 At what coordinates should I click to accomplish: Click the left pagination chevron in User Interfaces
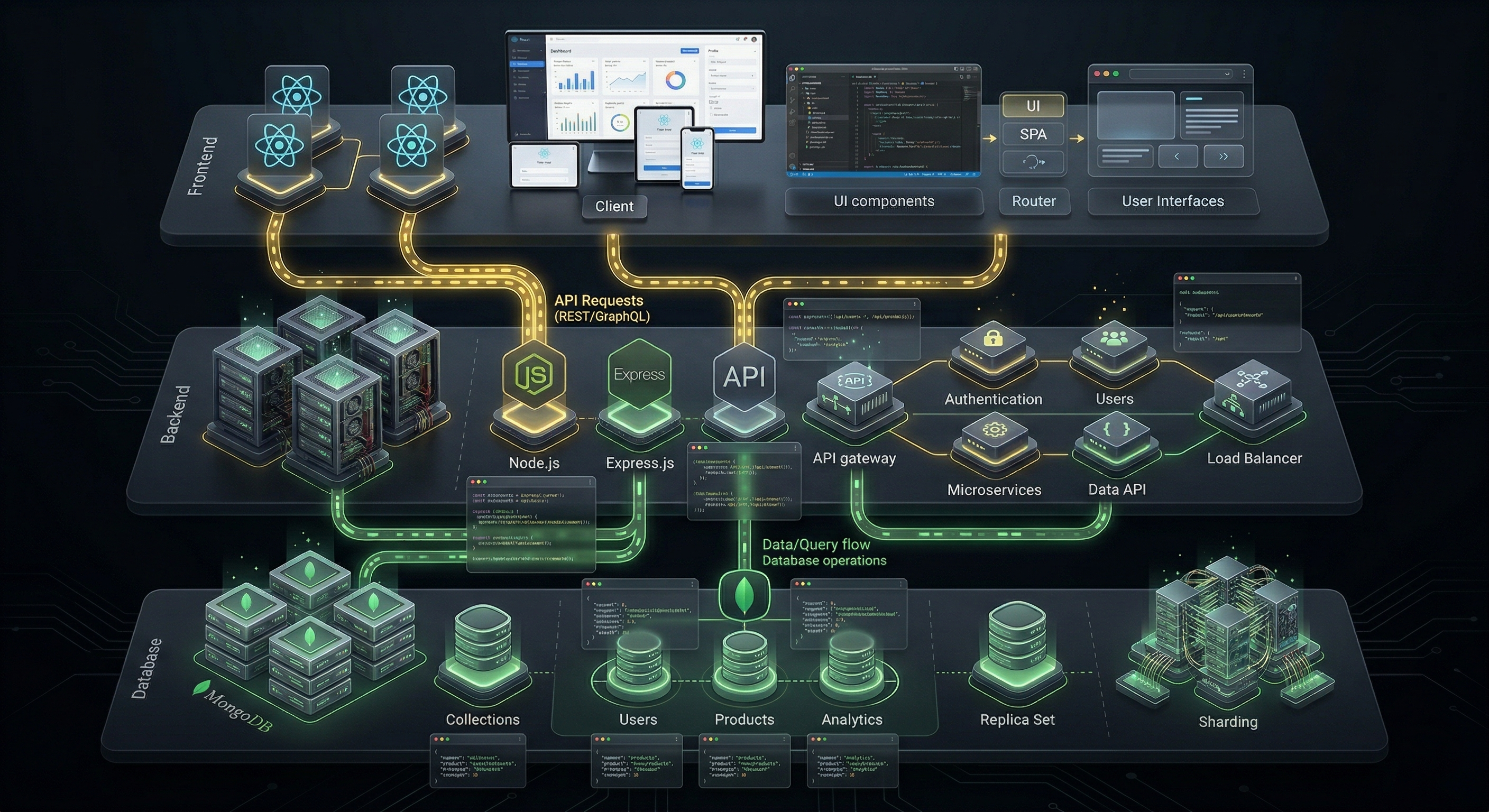pyautogui.click(x=1178, y=156)
